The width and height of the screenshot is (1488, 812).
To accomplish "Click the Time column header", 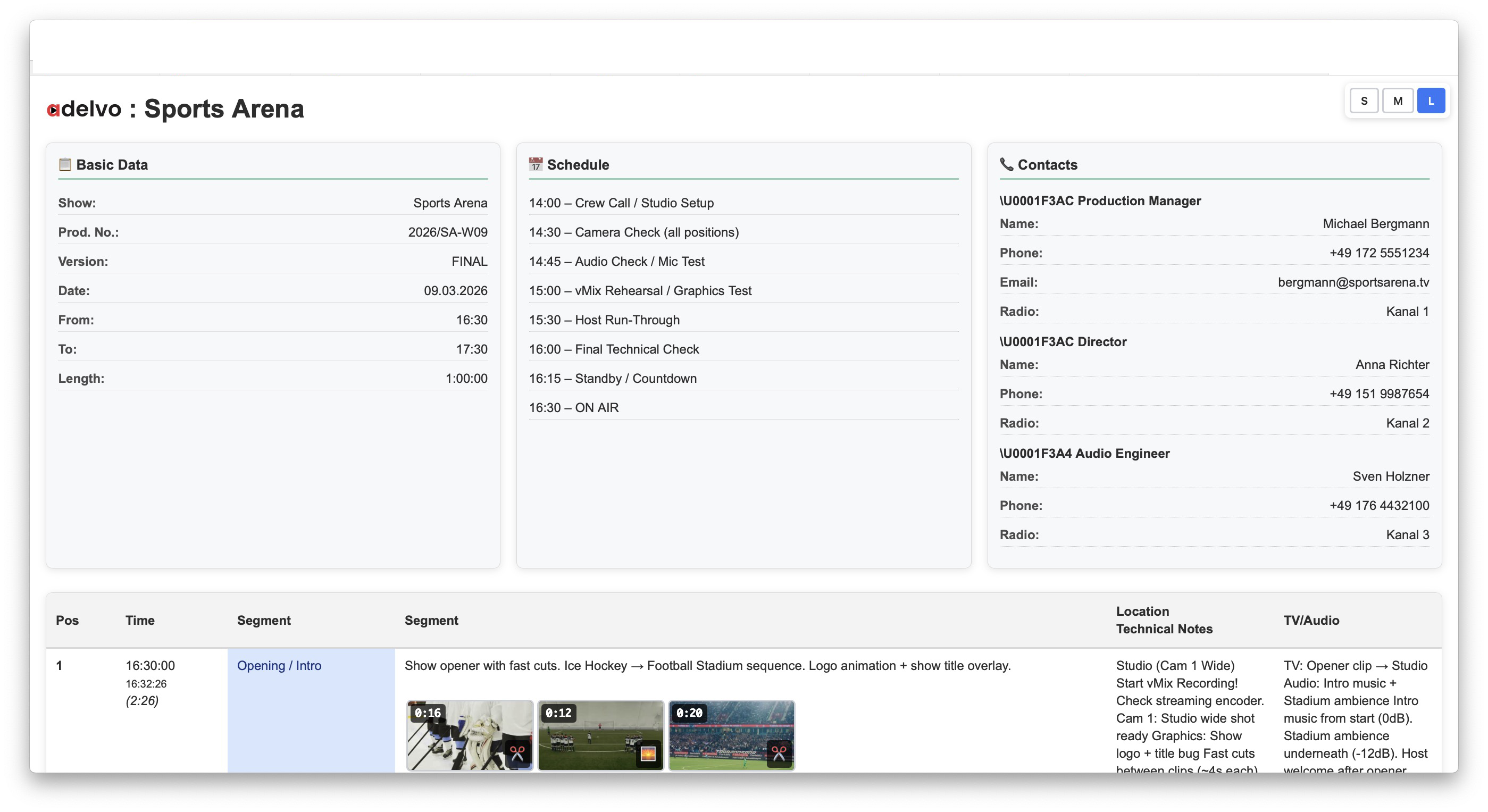I will [x=140, y=620].
